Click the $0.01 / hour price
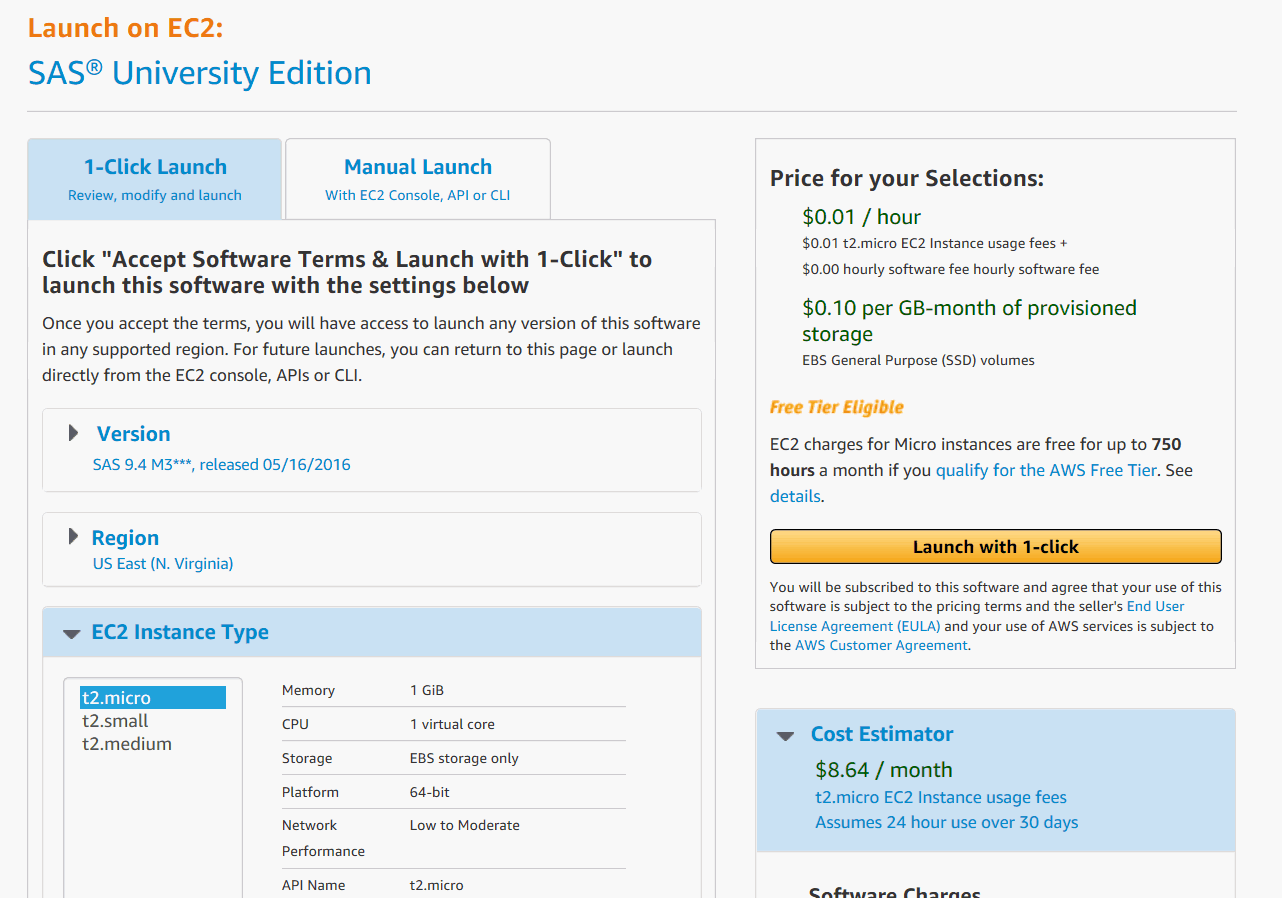The width and height of the screenshot is (1282, 898). 861,217
